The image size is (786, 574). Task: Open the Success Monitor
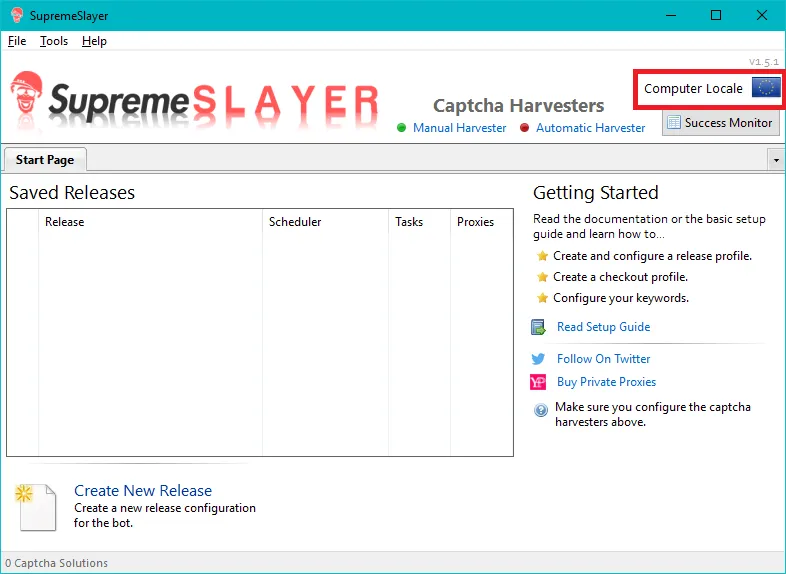(721, 122)
